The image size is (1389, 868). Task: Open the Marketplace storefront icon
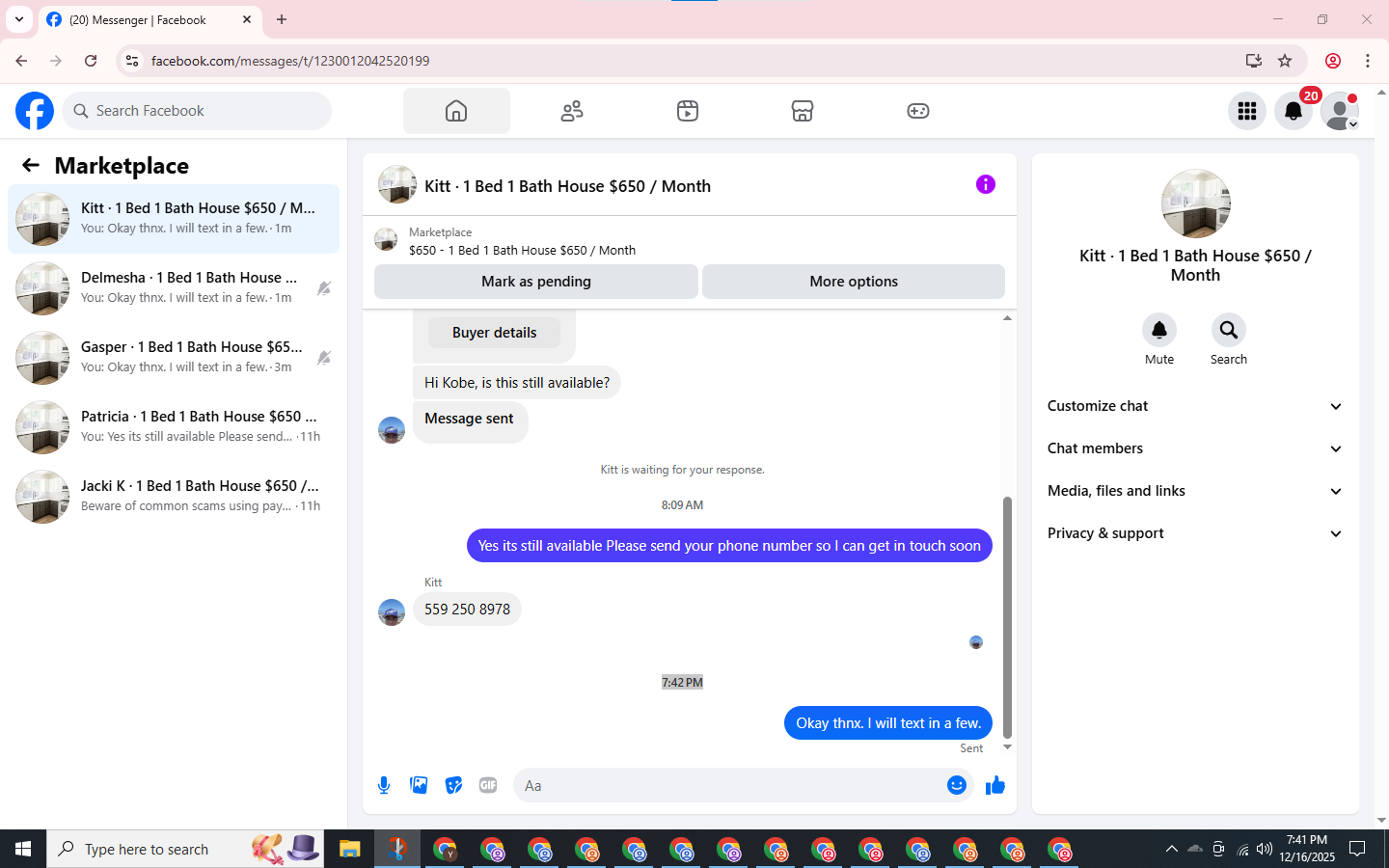[x=803, y=111]
